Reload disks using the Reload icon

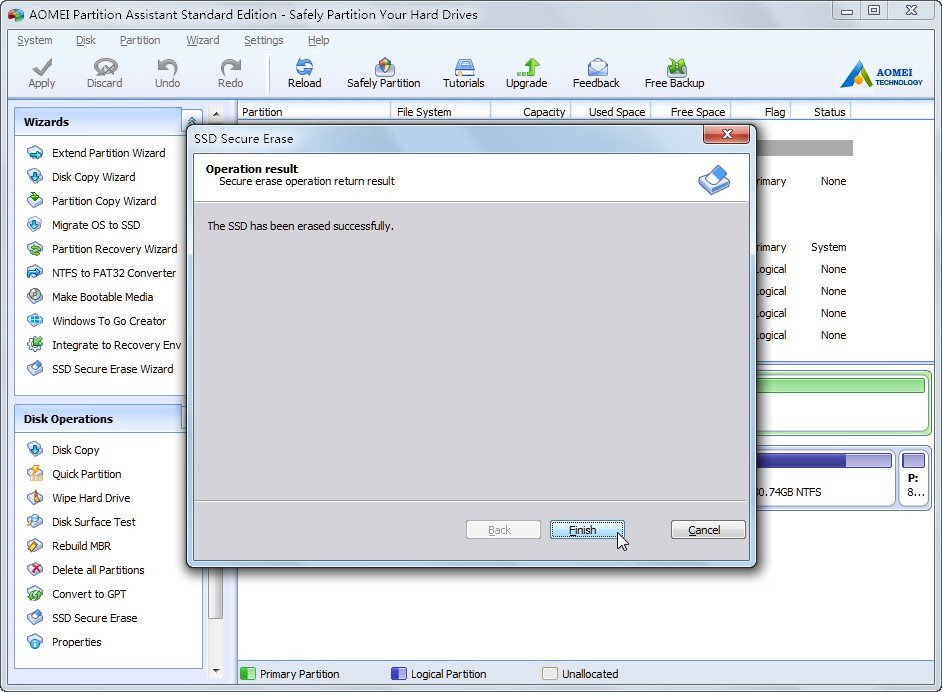pos(304,67)
